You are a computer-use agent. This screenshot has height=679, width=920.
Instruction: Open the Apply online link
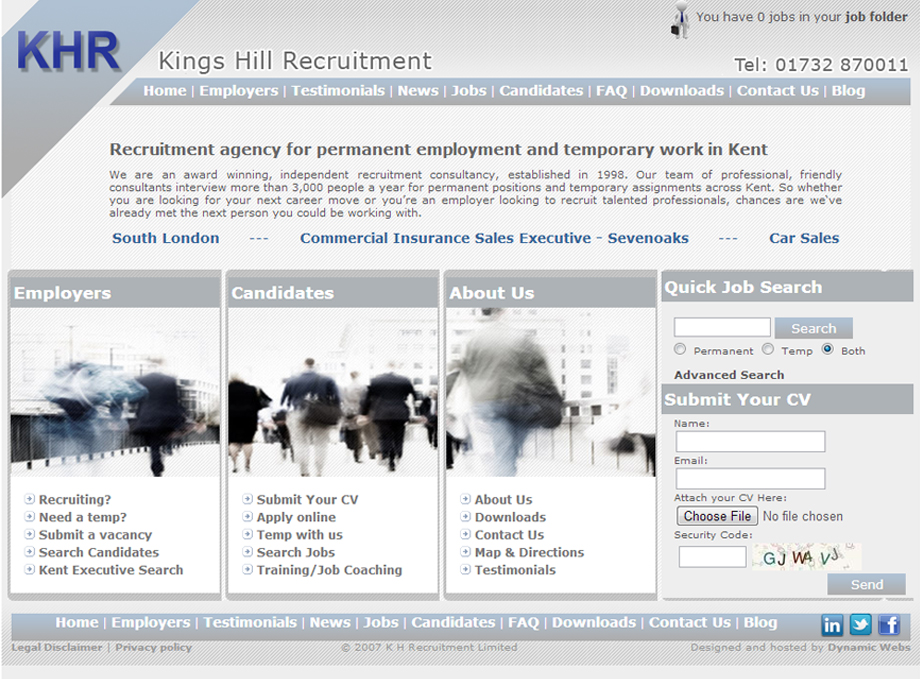296,517
